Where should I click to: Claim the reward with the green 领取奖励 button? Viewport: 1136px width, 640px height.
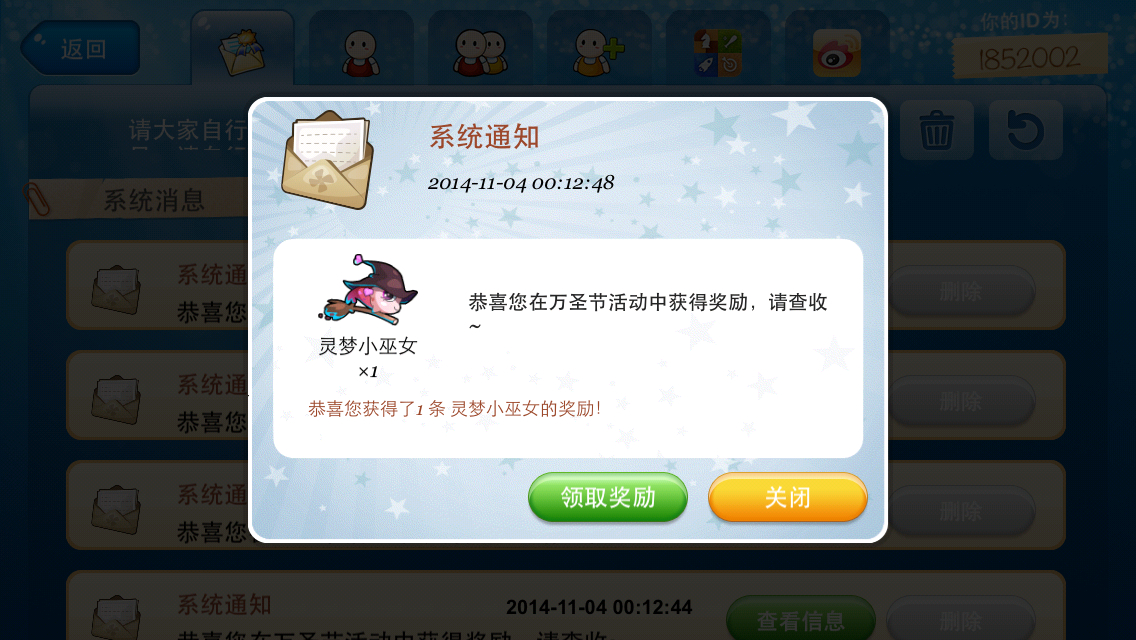tap(607, 497)
